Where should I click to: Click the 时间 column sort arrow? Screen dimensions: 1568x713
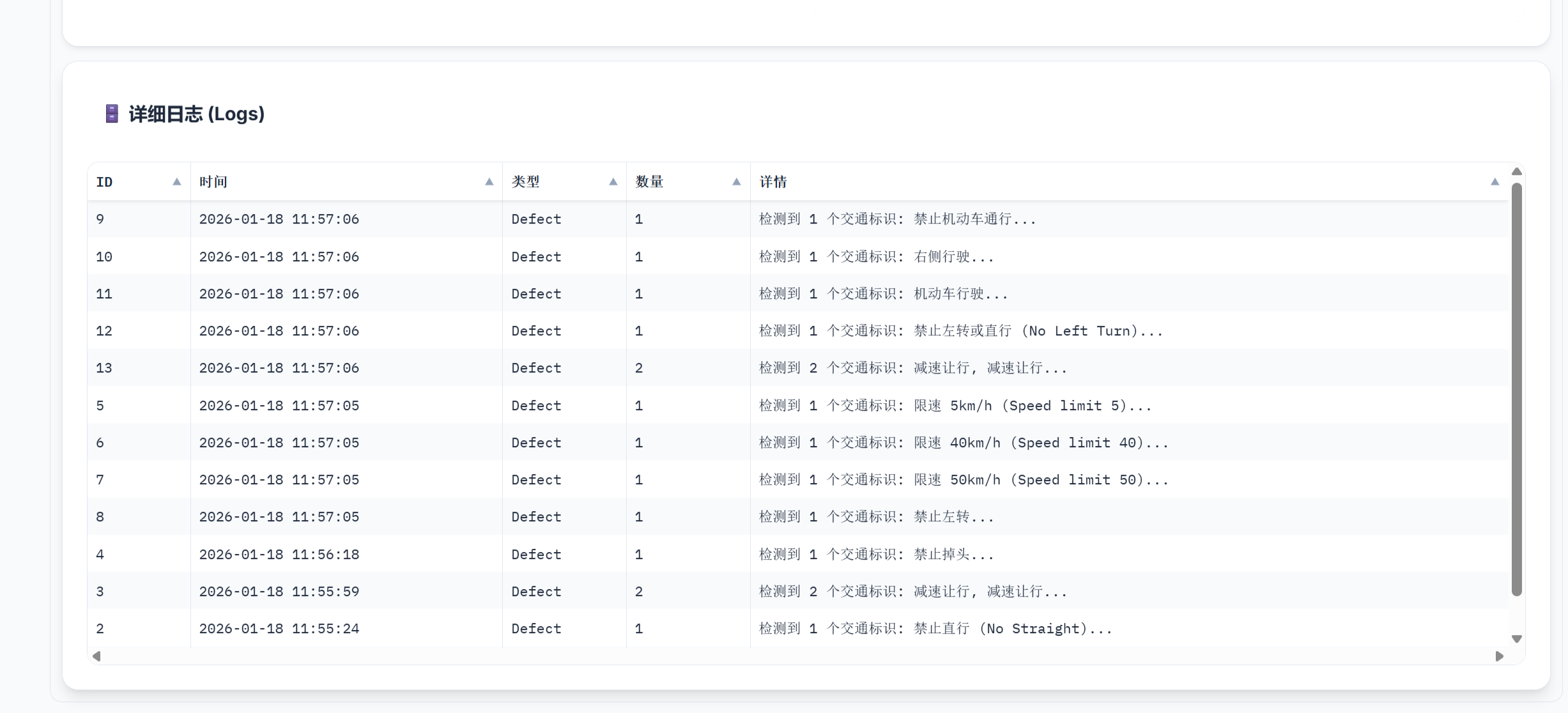[x=489, y=182]
